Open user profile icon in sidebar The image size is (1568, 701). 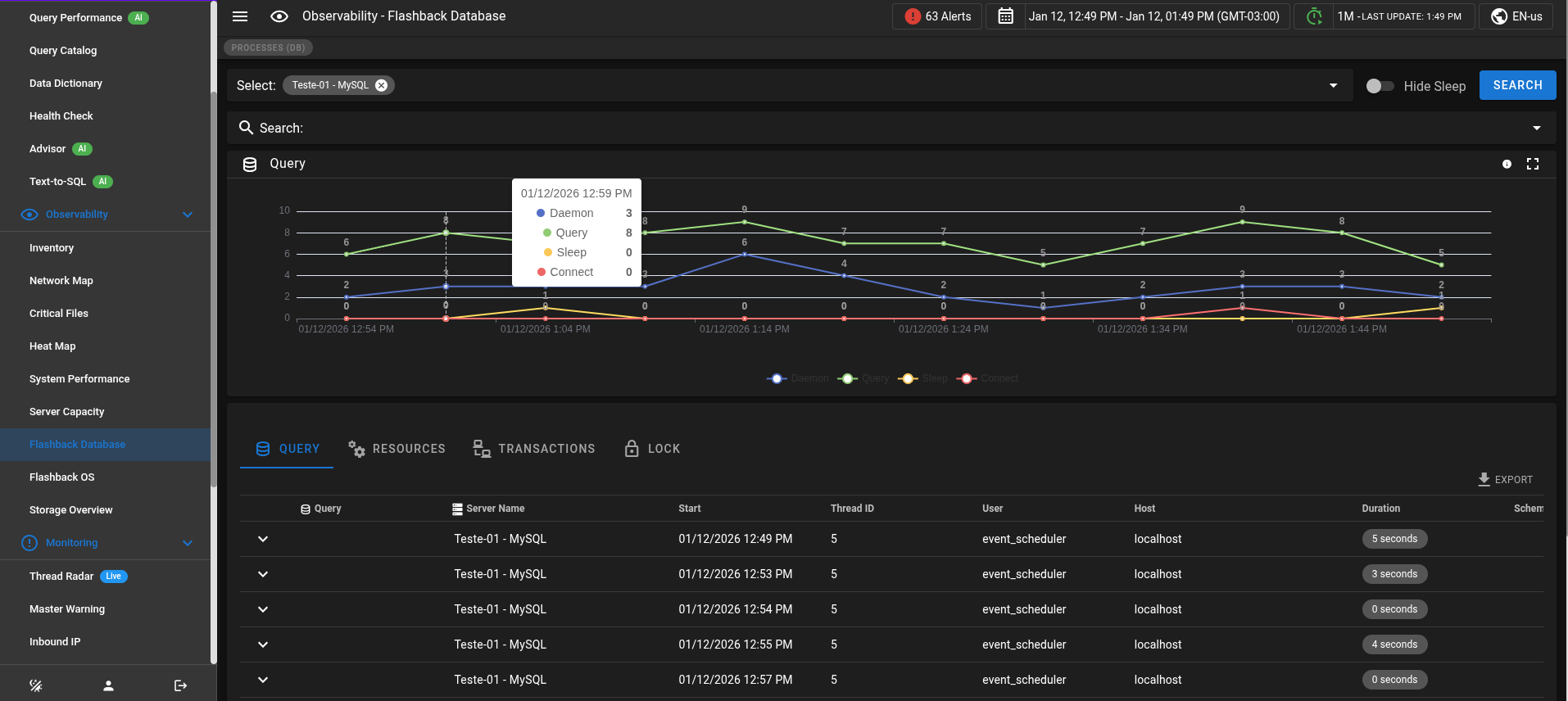click(x=108, y=685)
